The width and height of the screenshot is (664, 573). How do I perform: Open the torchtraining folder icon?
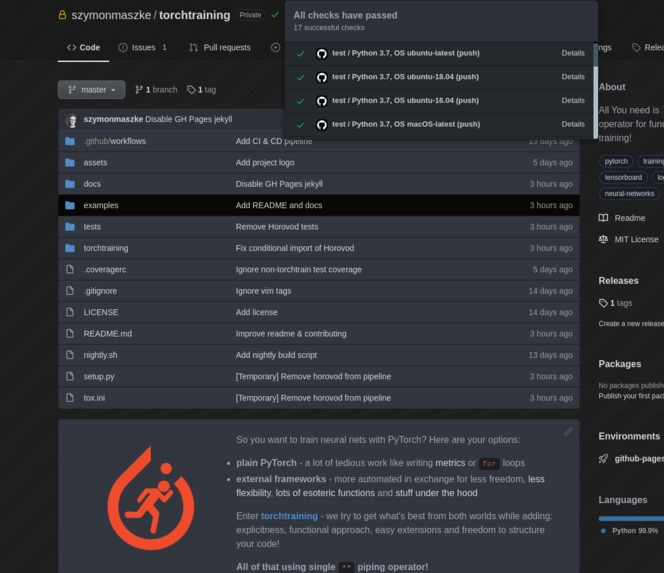[x=70, y=248]
